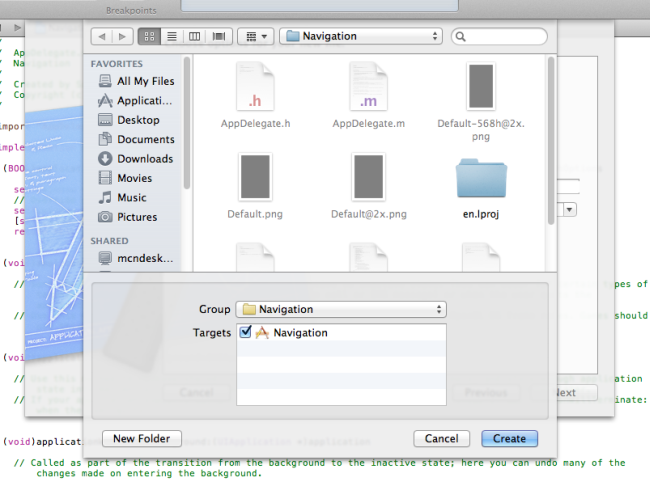Screen dimensions: 650x486
Task: Open the en.lproj folder
Action: [481, 178]
